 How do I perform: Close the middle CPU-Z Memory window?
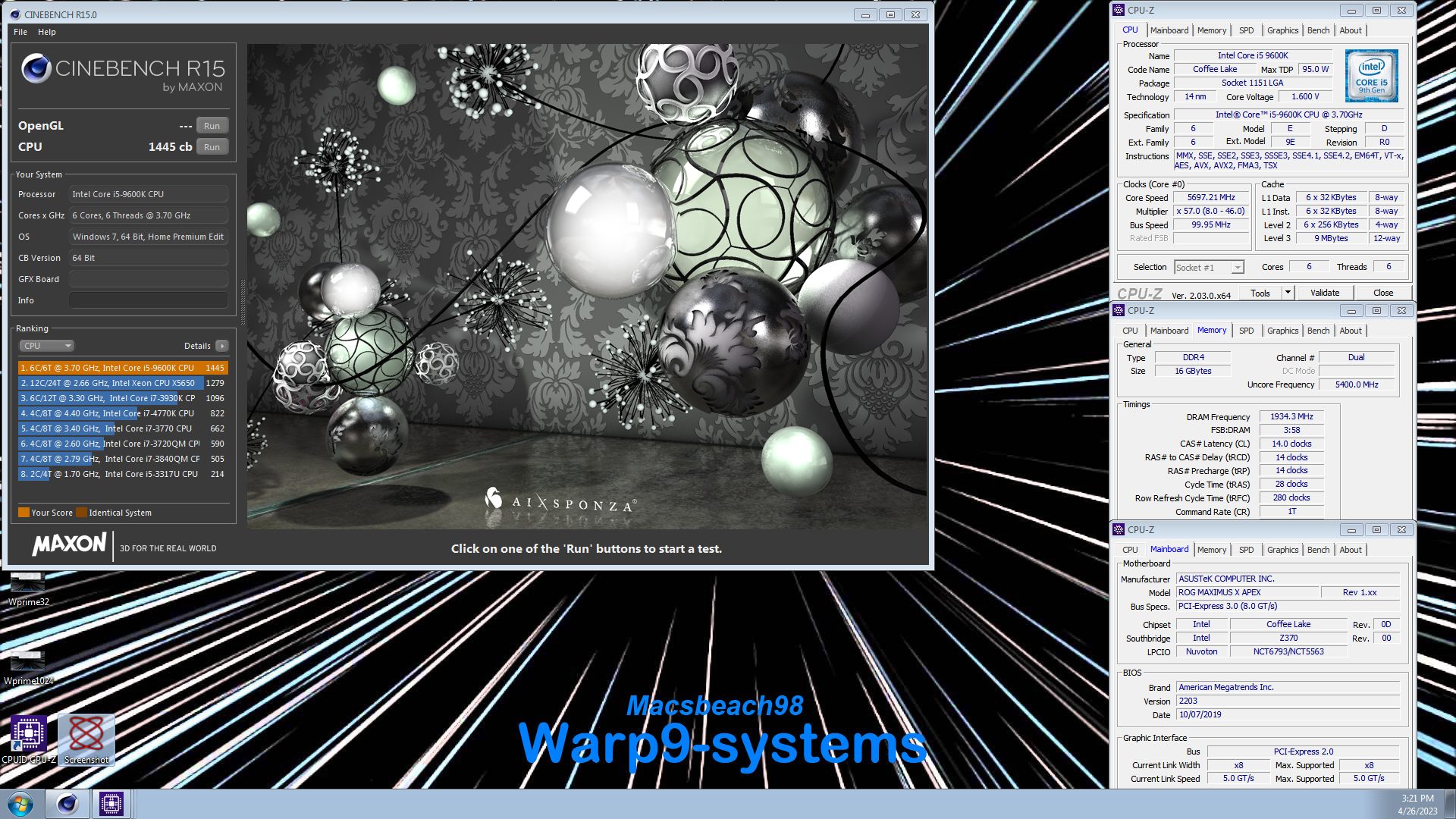click(x=1401, y=310)
